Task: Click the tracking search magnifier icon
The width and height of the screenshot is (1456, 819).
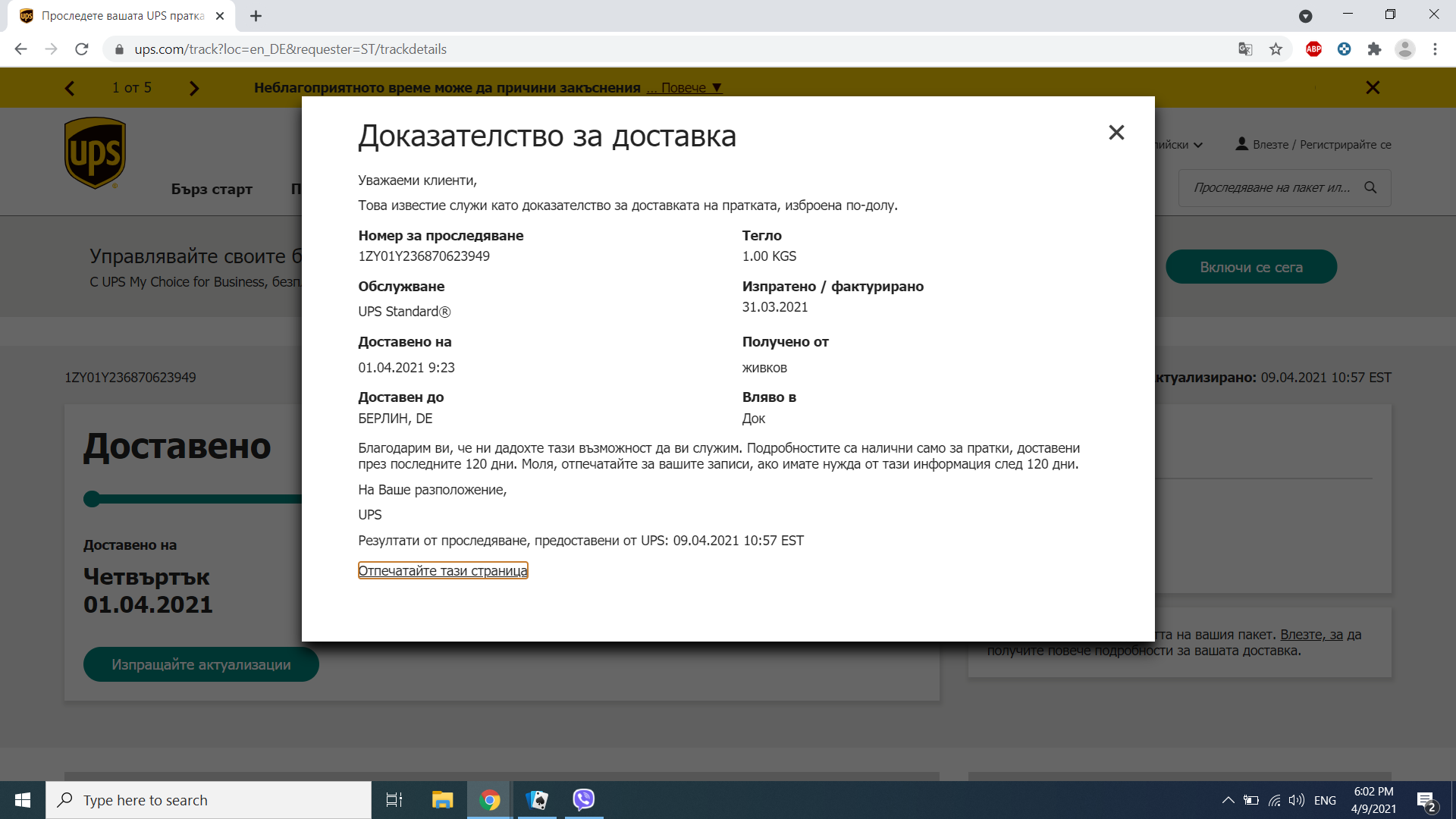Action: point(1370,187)
